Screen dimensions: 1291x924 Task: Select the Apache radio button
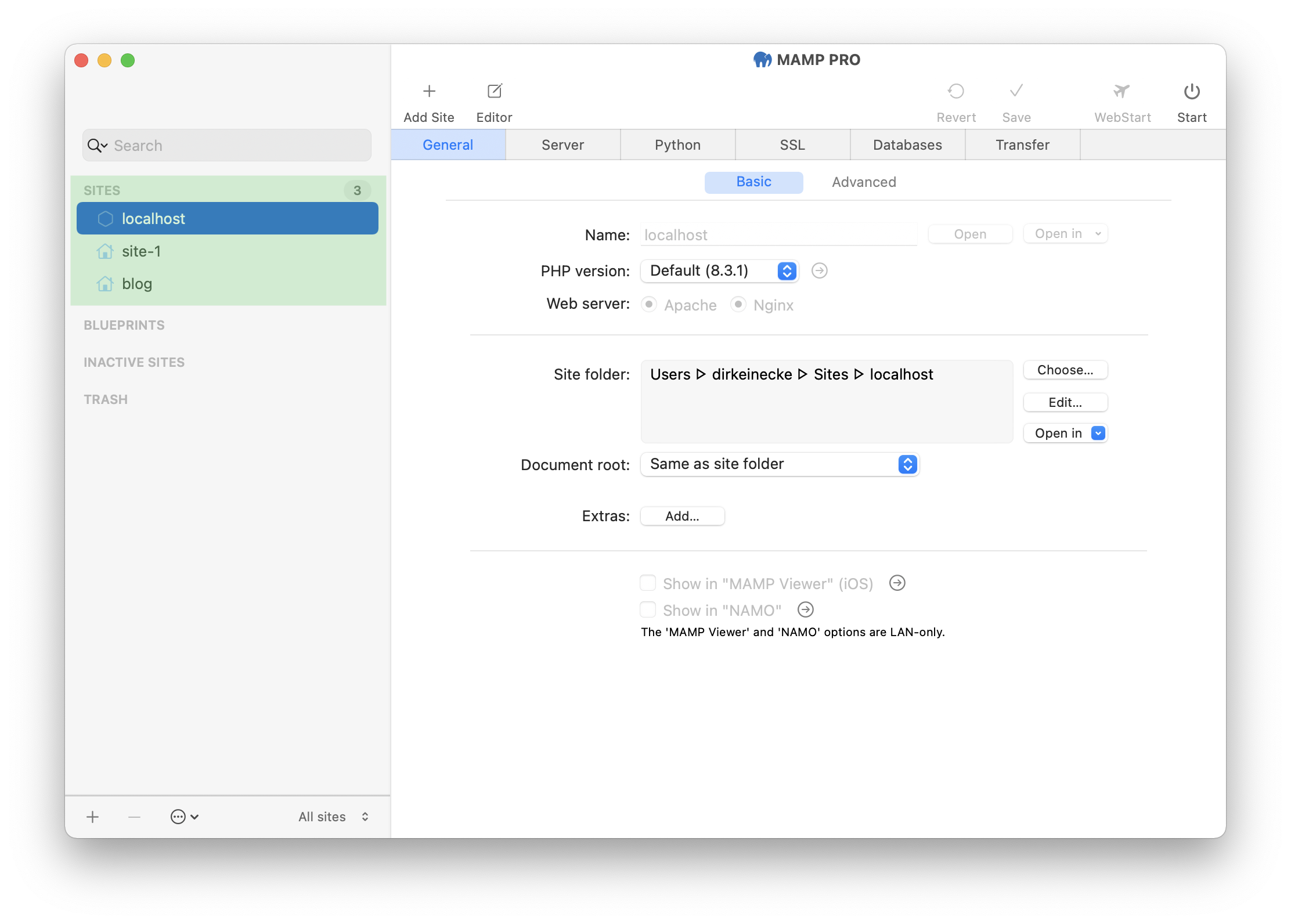pyautogui.click(x=648, y=304)
